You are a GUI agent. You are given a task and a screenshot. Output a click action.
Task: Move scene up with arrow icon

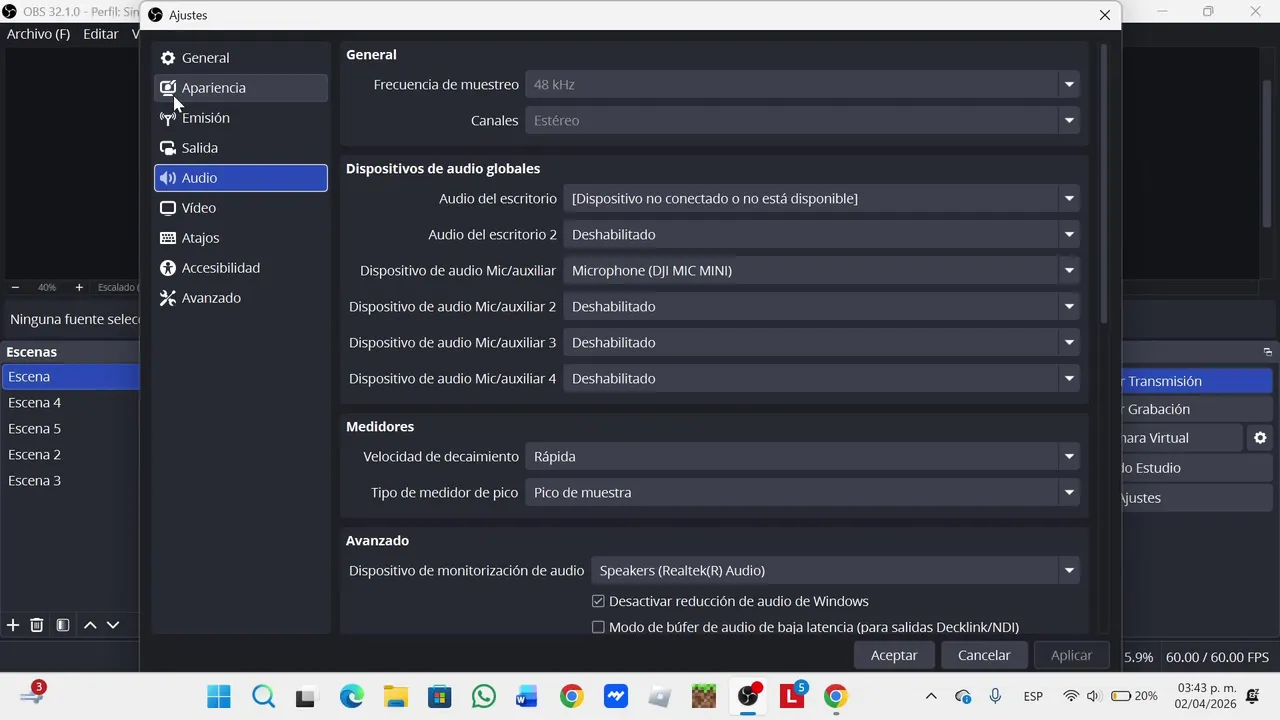(90, 625)
